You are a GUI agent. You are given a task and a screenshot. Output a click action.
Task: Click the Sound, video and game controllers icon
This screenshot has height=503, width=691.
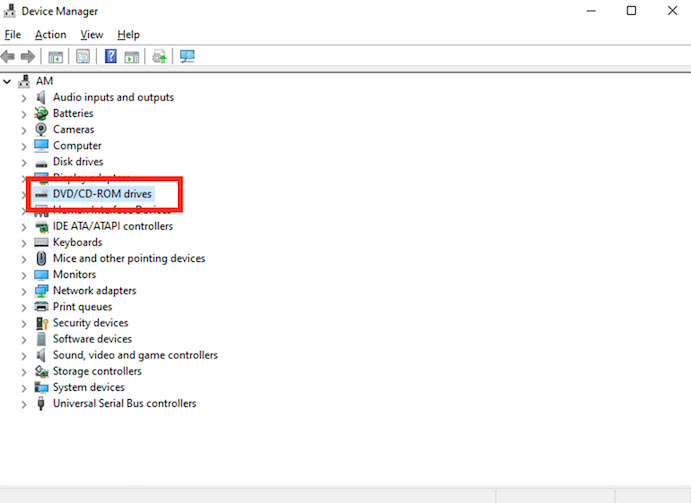pyautogui.click(x=41, y=355)
